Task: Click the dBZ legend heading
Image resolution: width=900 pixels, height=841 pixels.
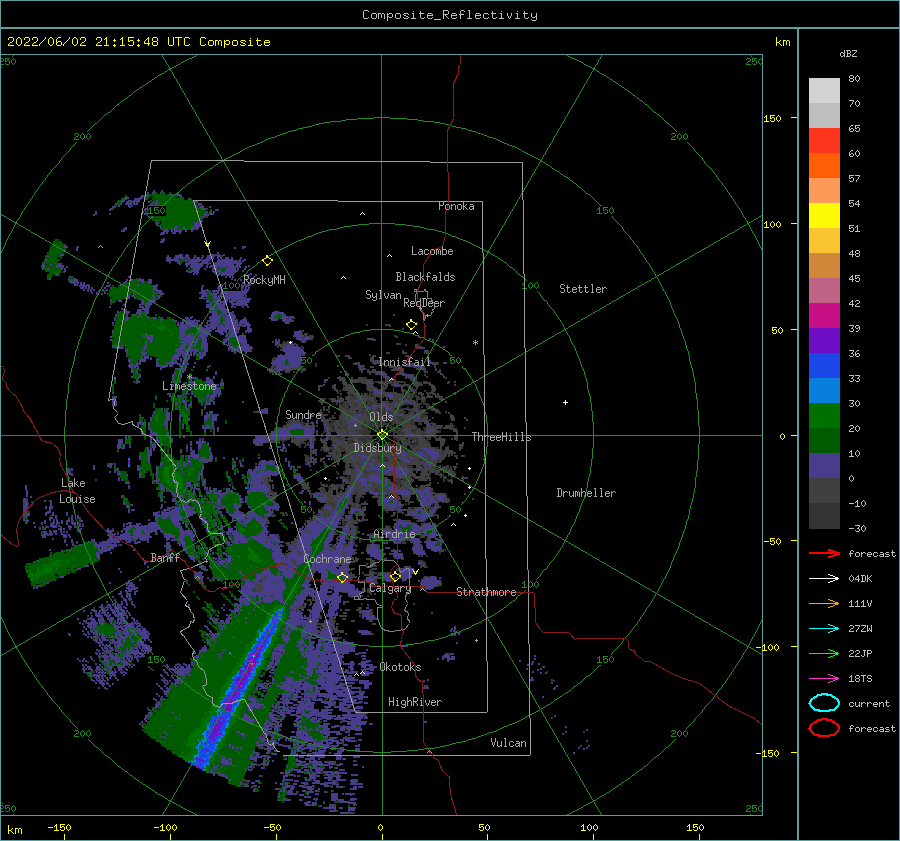Action: [x=848, y=53]
